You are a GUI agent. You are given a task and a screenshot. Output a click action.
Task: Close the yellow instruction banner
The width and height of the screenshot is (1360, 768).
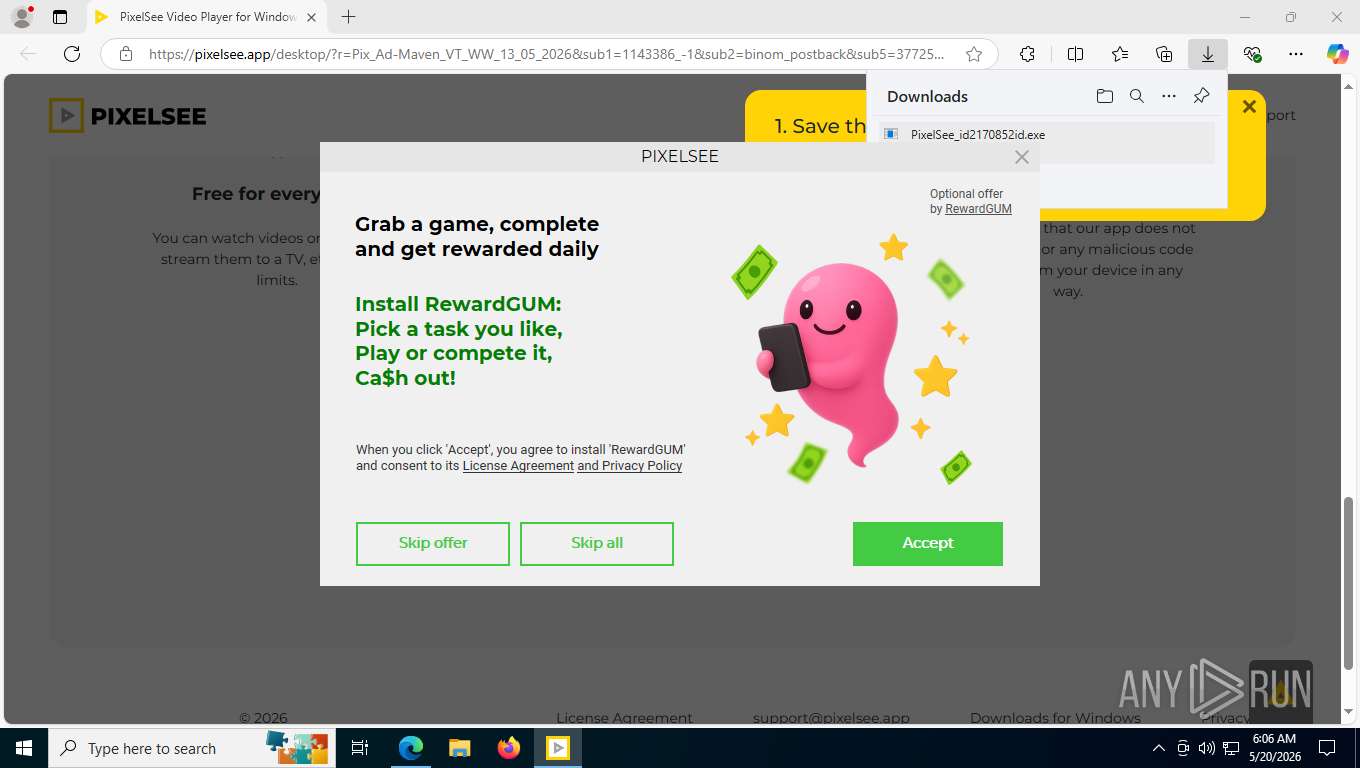tap(1249, 106)
